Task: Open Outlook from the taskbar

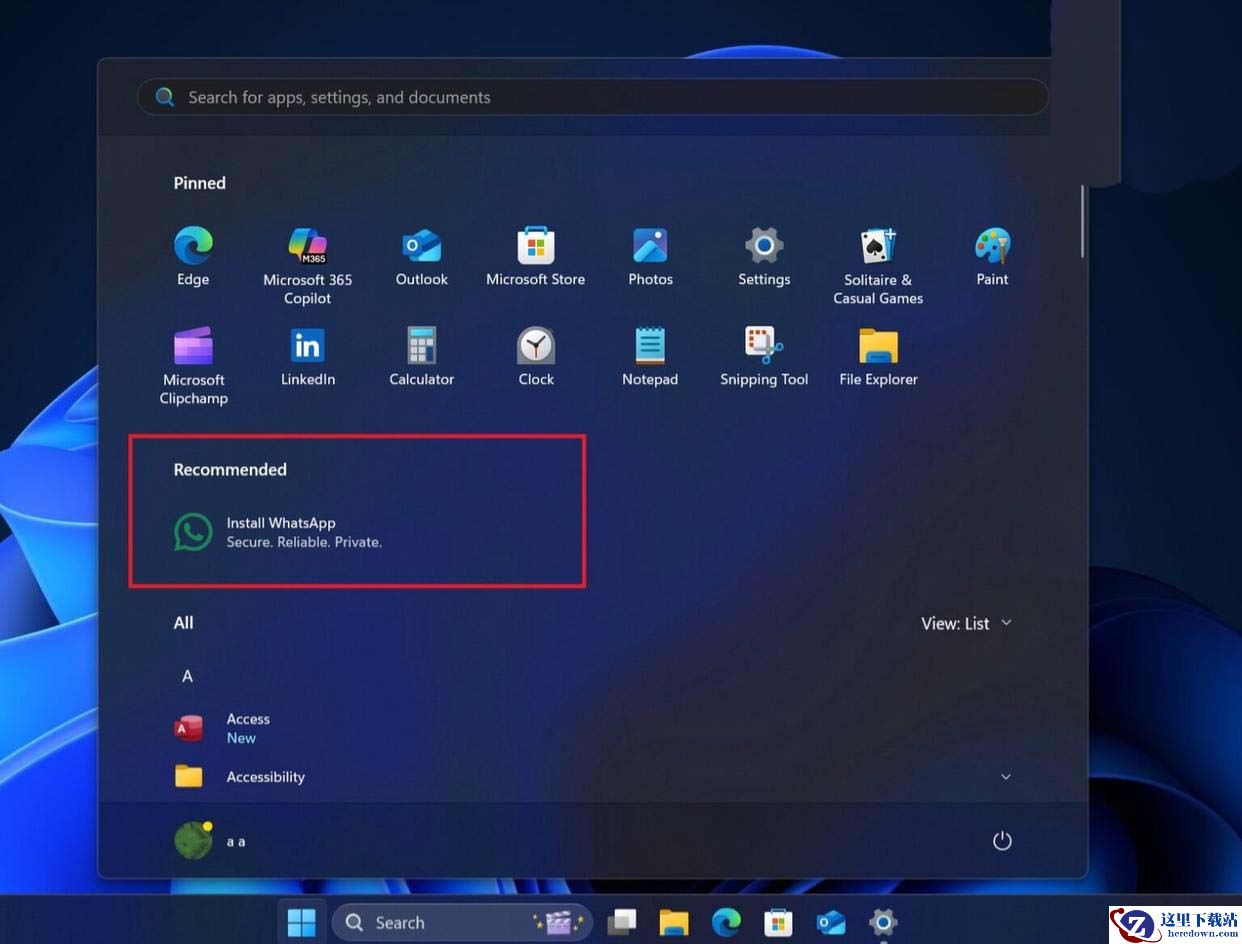Action: 830,922
